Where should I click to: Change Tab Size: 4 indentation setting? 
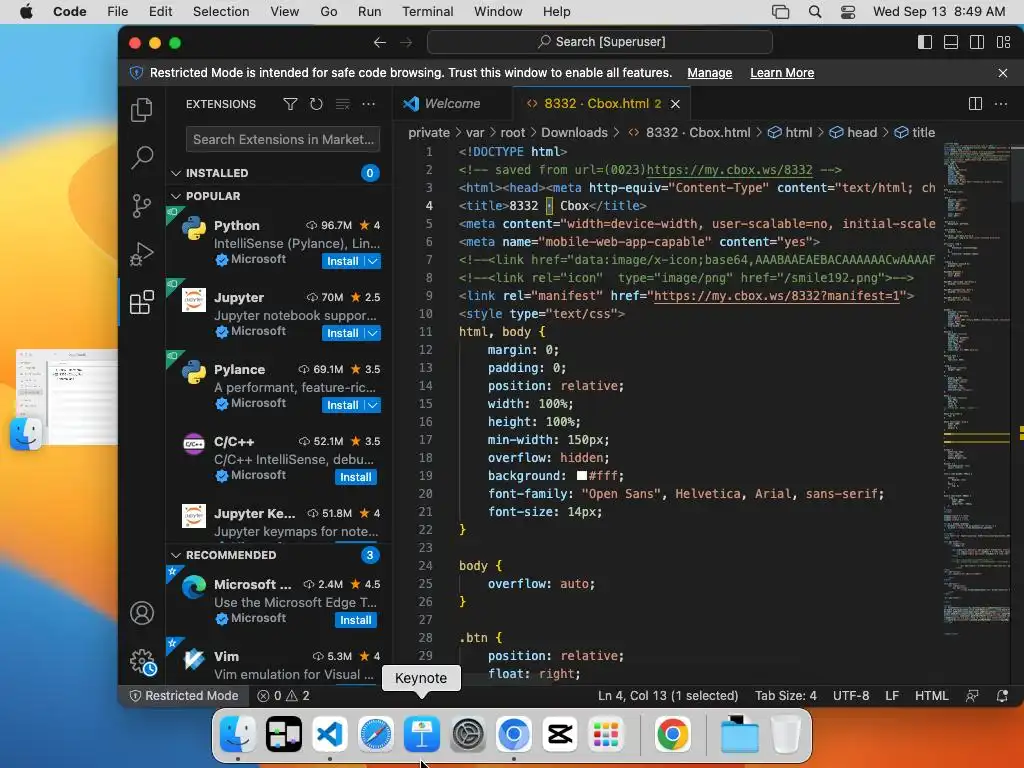pos(786,696)
